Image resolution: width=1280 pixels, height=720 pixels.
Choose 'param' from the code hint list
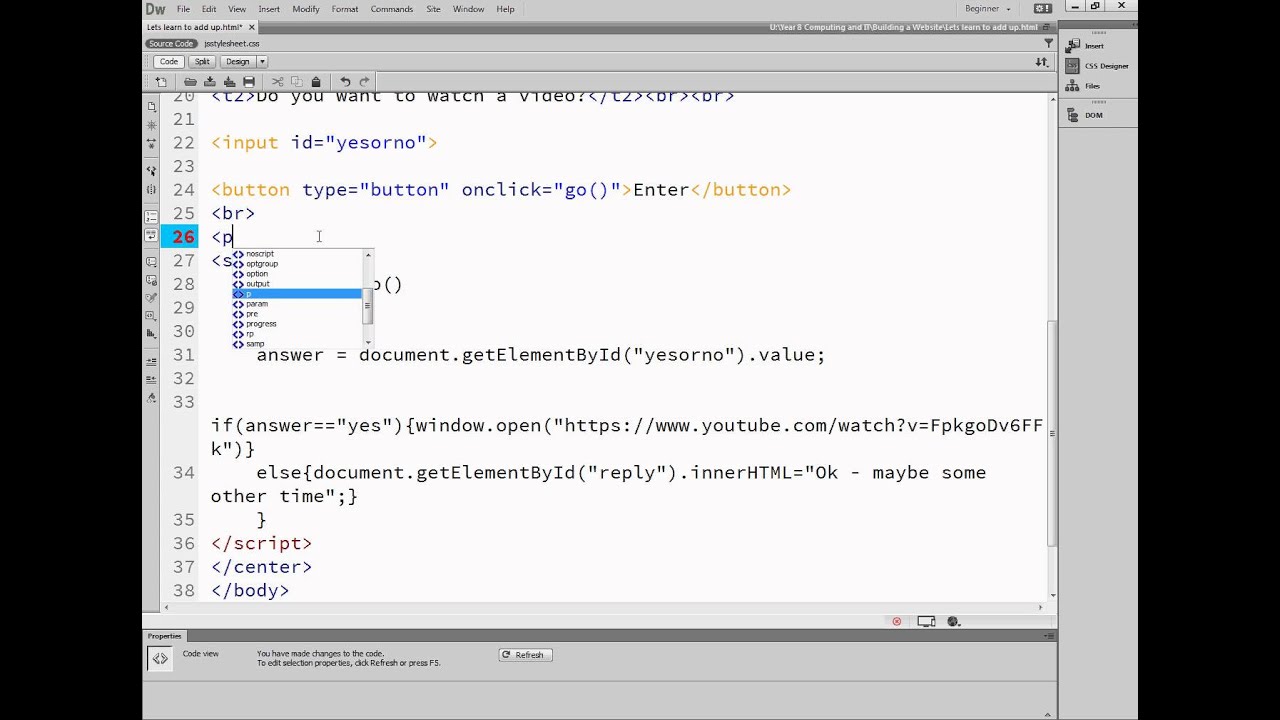[x=297, y=304]
